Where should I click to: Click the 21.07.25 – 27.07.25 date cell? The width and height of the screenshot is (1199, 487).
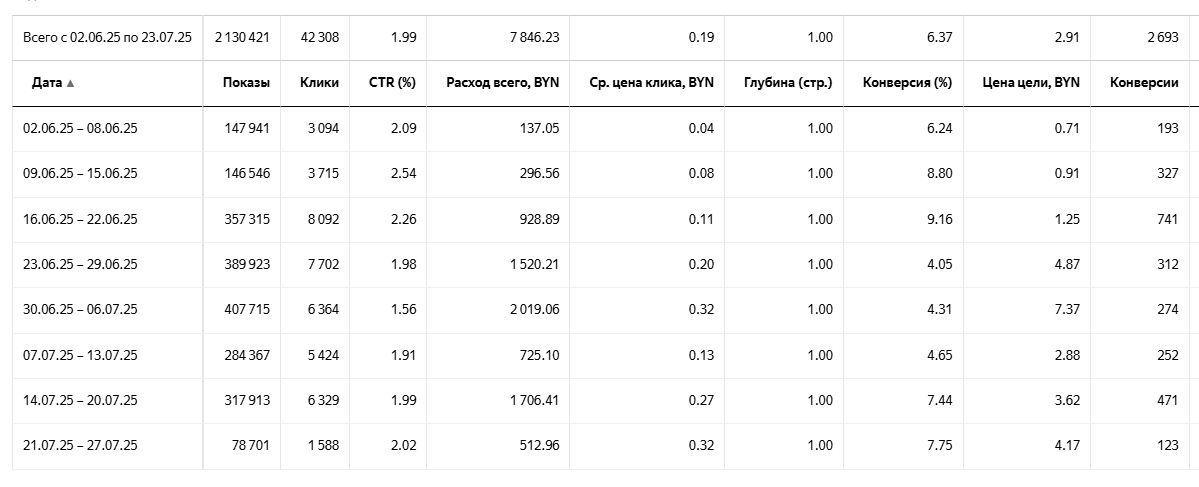(x=79, y=445)
